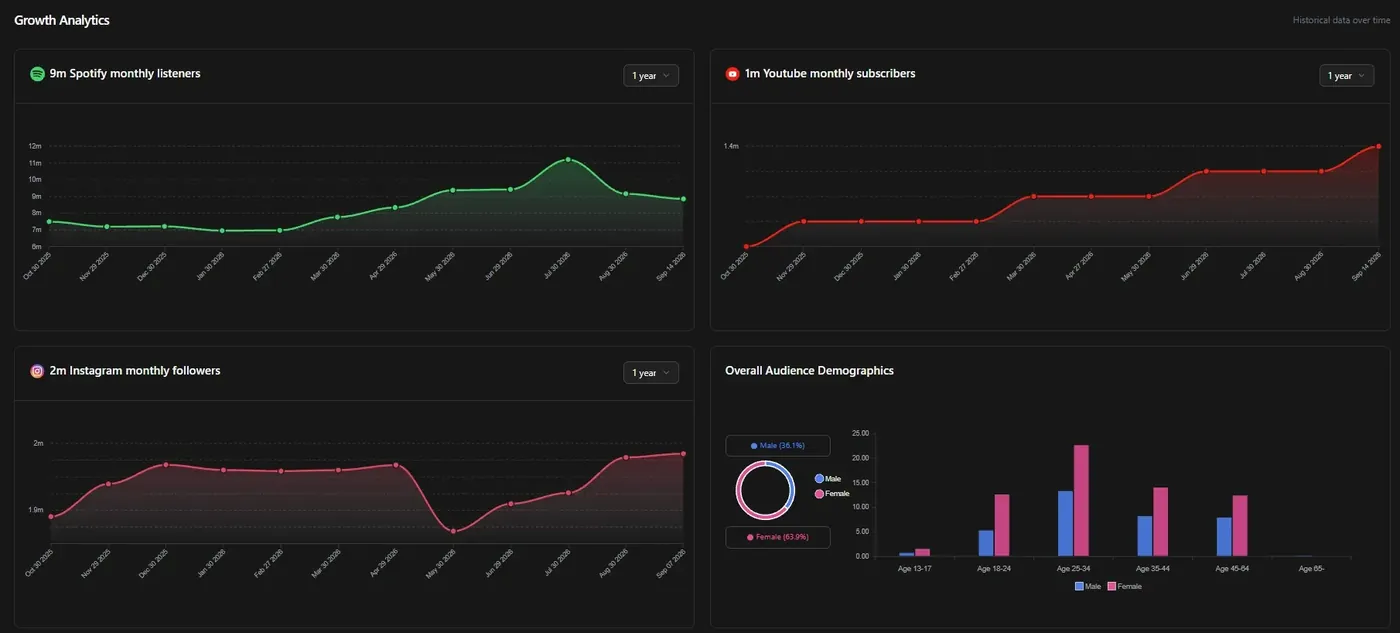Click the '6m' label on Spotify chart
Image resolution: width=1400 pixels, height=633 pixels.
[37, 246]
